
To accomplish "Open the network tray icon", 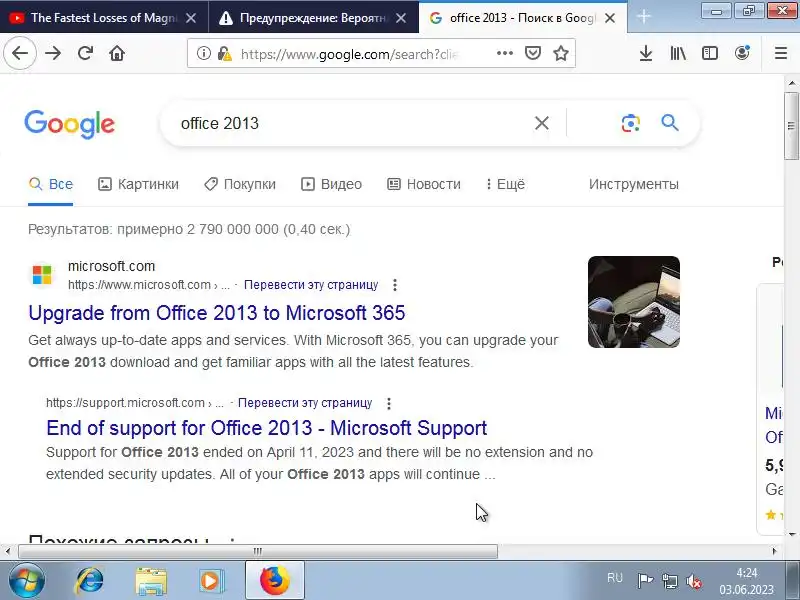I will pos(670,581).
